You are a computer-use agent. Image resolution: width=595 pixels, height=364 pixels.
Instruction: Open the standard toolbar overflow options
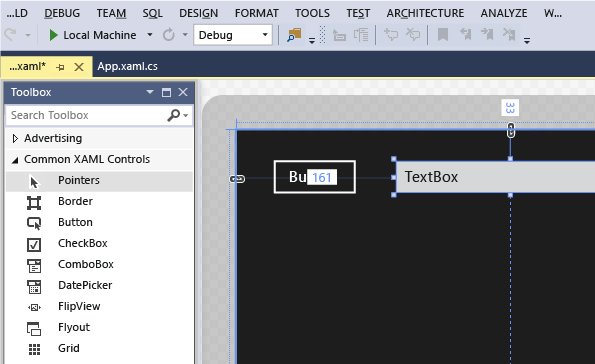[312, 40]
